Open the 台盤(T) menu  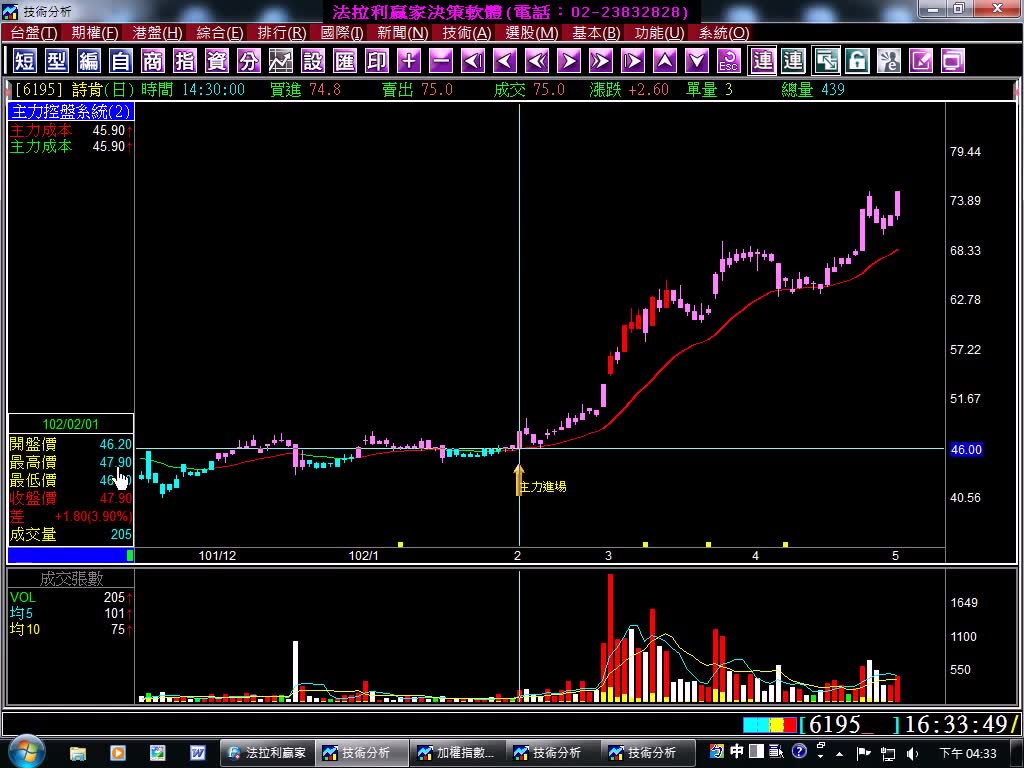pyautogui.click(x=34, y=33)
